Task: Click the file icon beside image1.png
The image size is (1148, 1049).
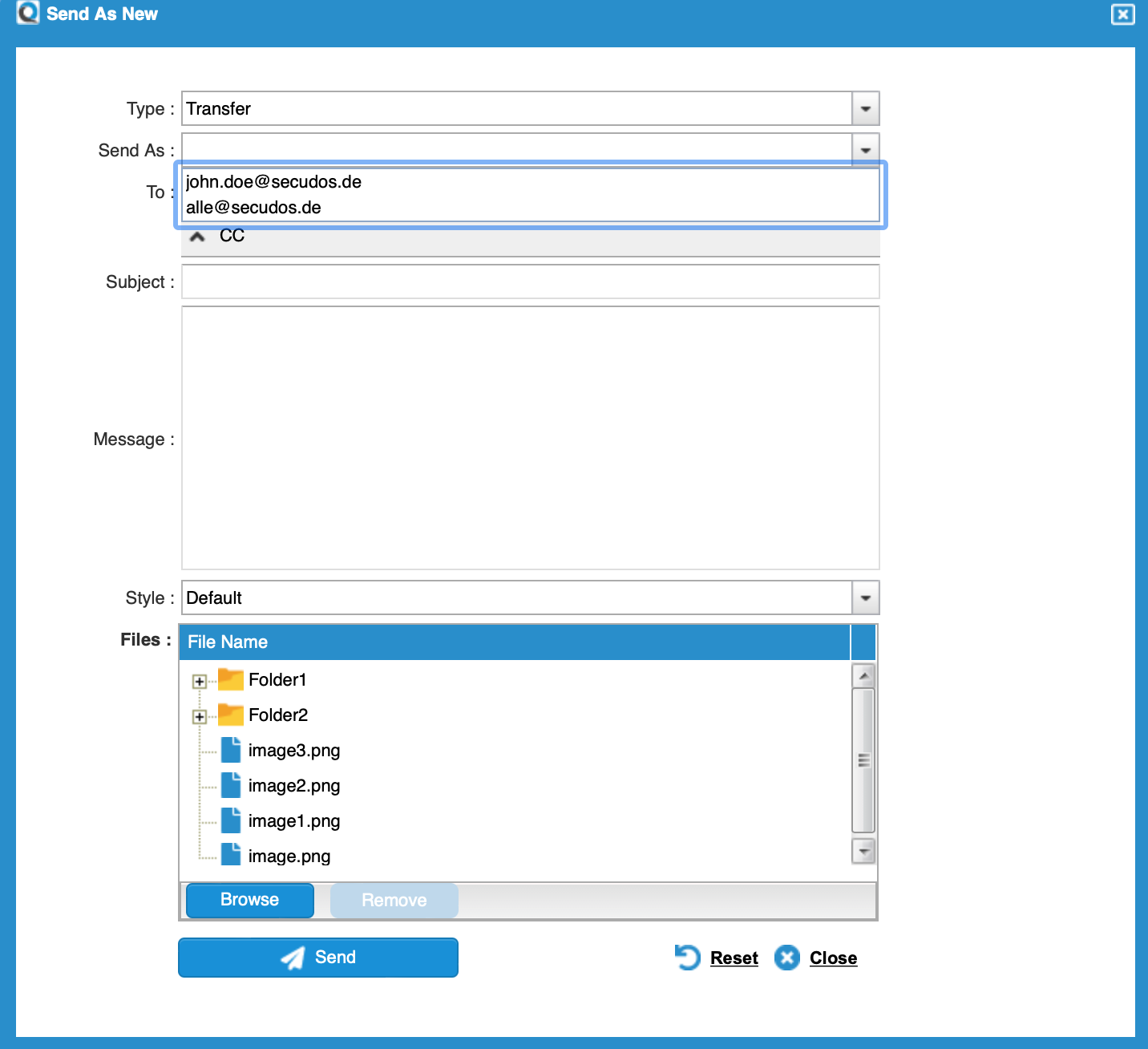Action: [x=230, y=820]
